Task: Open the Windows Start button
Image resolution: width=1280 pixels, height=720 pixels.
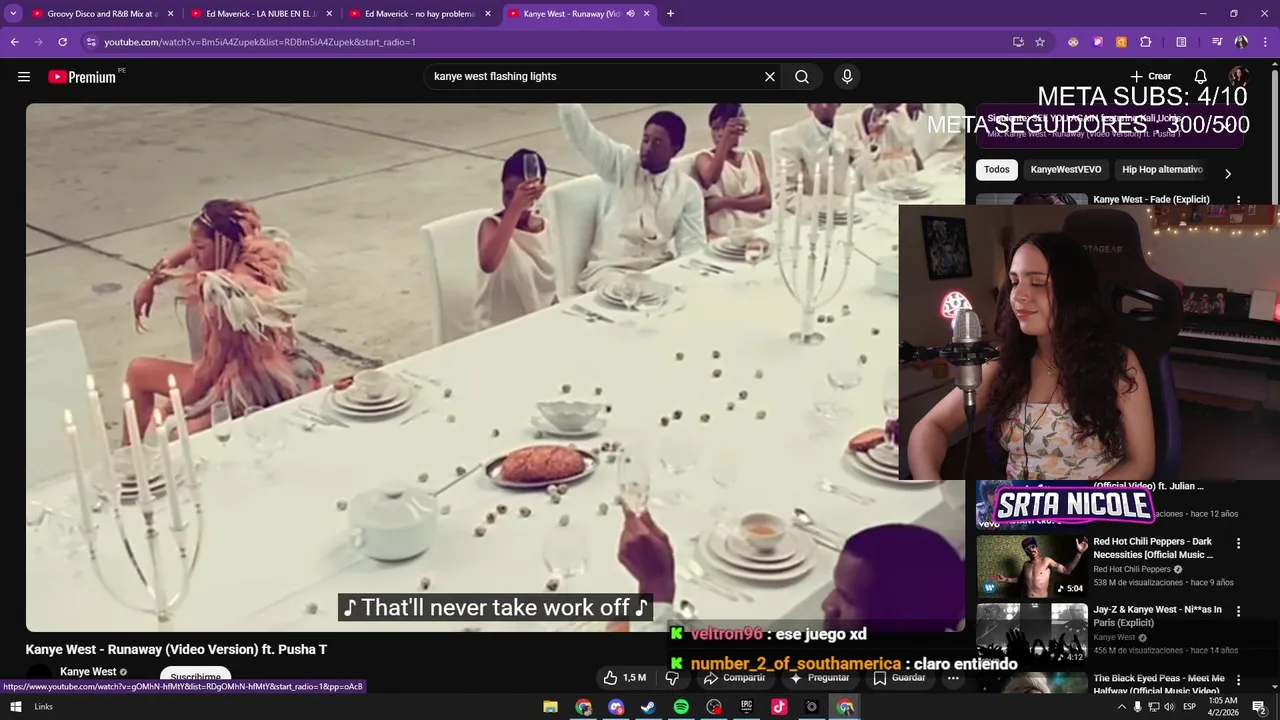Action: coord(17,707)
